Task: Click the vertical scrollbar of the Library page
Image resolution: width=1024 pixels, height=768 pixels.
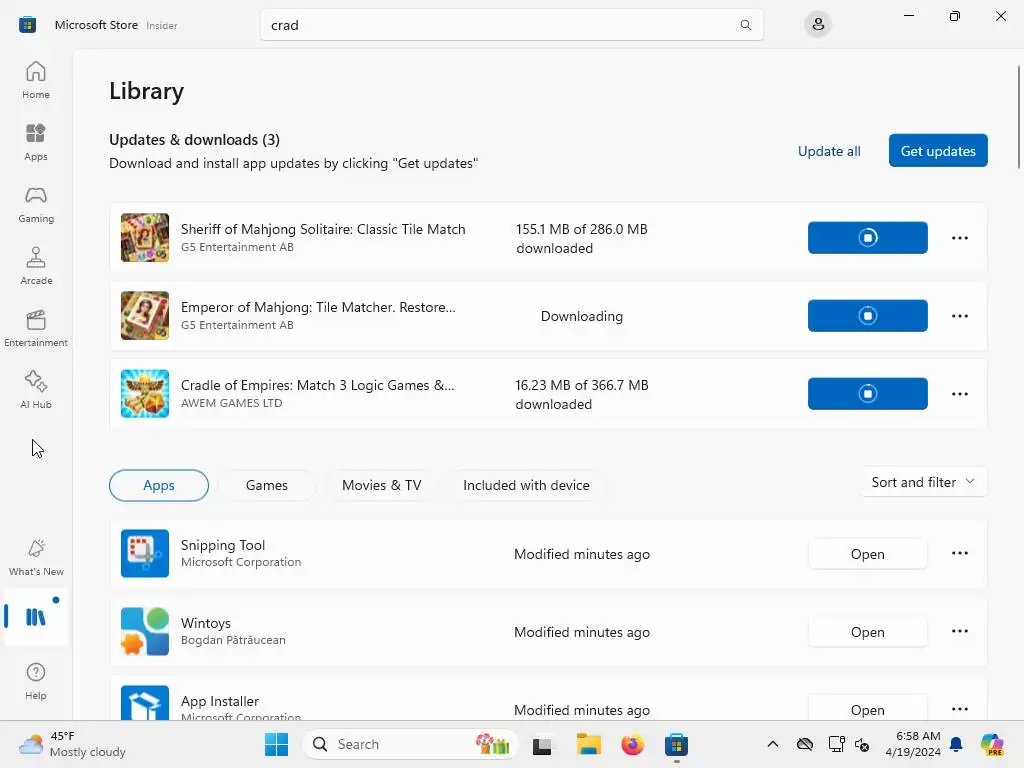Action: pyautogui.click(x=1018, y=118)
